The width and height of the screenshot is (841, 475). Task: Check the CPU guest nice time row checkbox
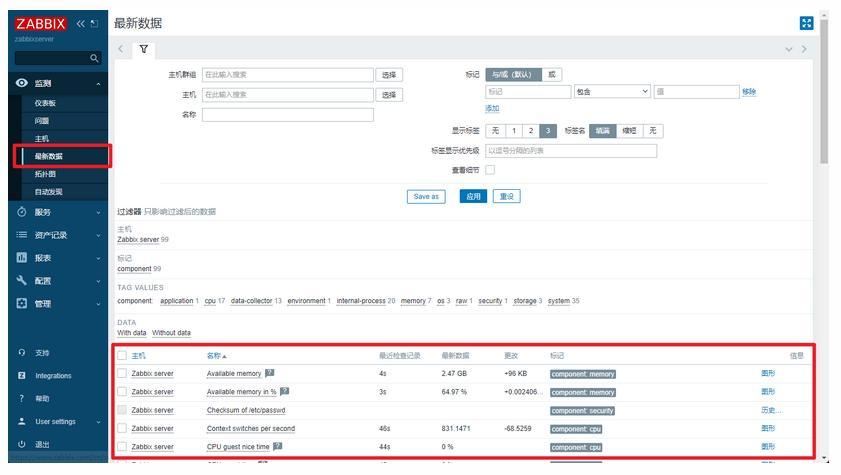click(x=122, y=446)
